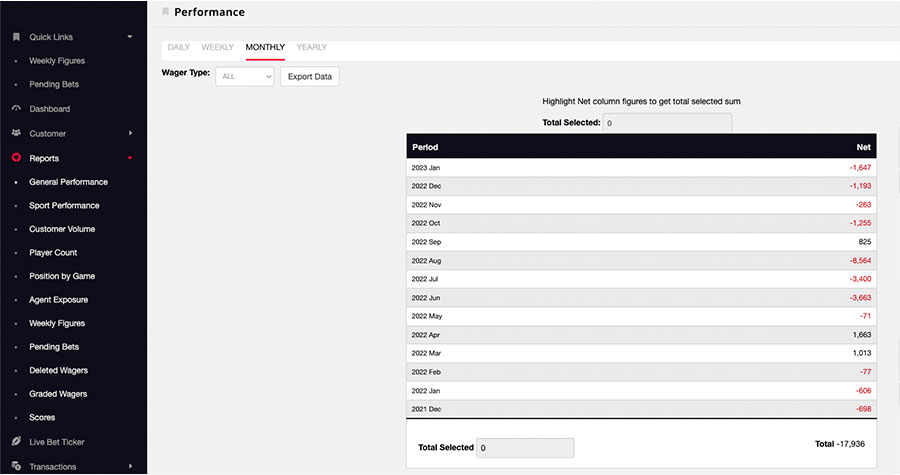Image resolution: width=900 pixels, height=475 pixels.
Task: Select net value -71 for 2022 May
Action: 865,316
